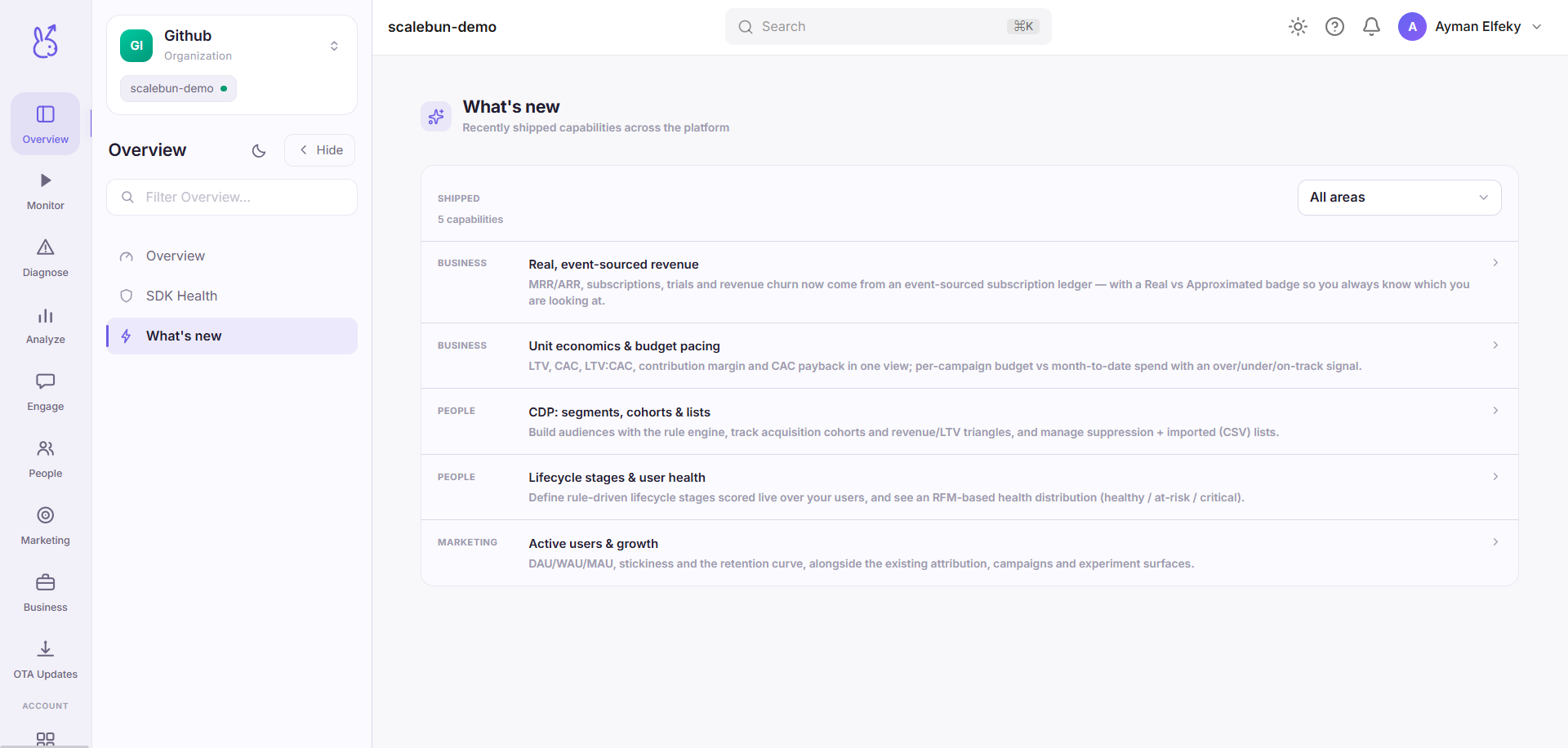Open the Marketing target icon
1568x748 pixels.
click(46, 515)
